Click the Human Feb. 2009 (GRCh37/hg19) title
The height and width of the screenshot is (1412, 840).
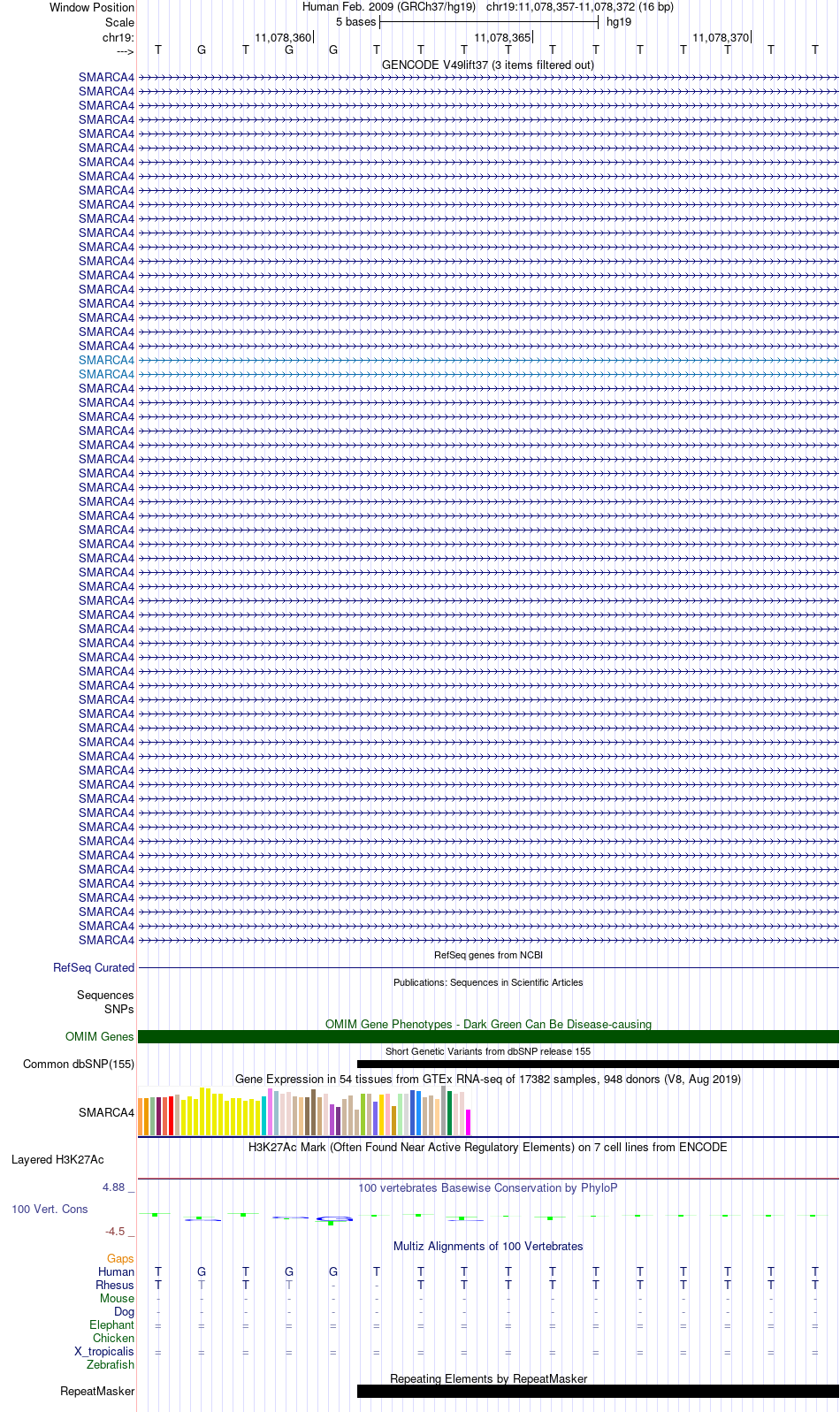click(389, 7)
